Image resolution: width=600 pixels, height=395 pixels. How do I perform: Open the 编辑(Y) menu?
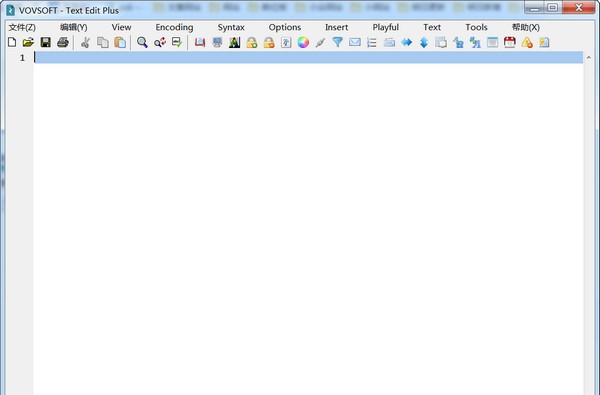tap(74, 27)
